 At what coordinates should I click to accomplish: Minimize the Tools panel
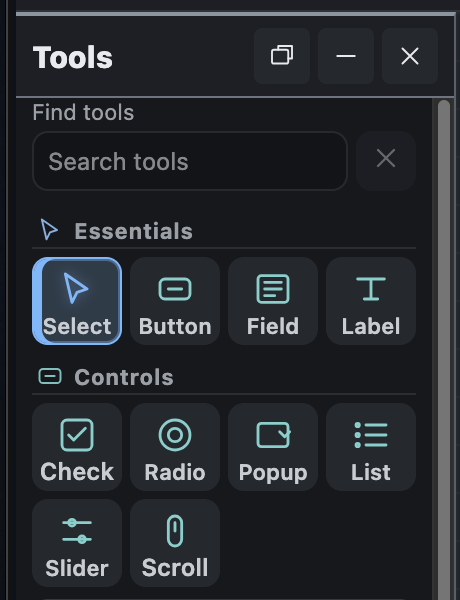click(346, 56)
